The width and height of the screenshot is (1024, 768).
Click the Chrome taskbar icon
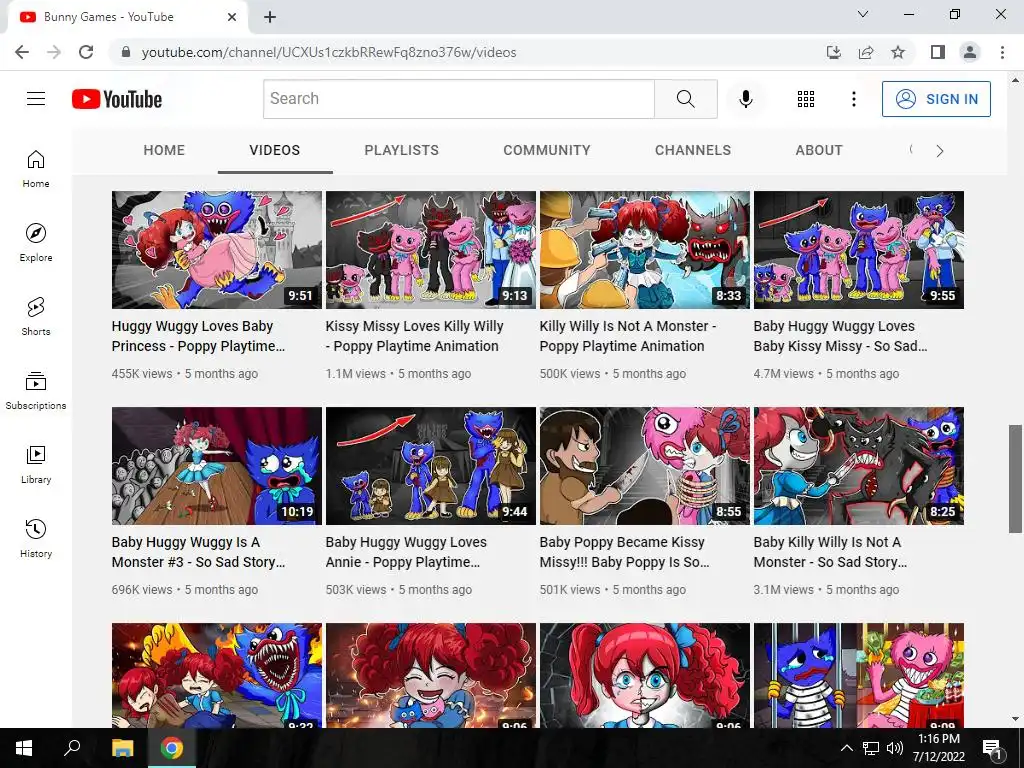172,748
